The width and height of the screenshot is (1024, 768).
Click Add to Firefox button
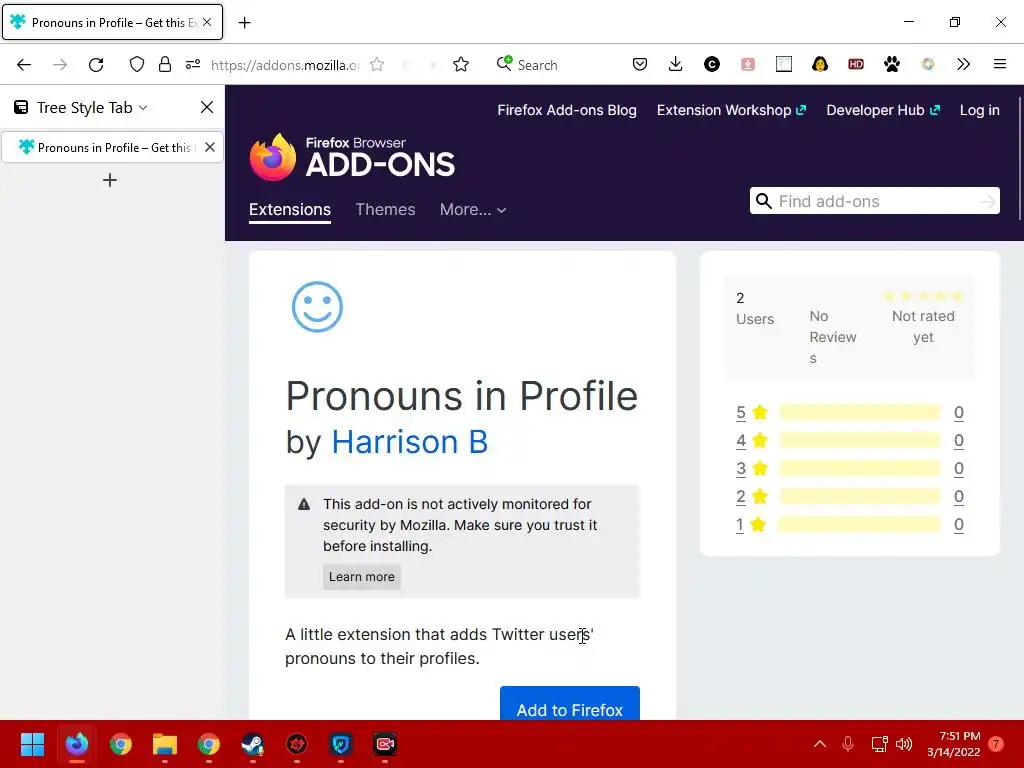coord(569,705)
